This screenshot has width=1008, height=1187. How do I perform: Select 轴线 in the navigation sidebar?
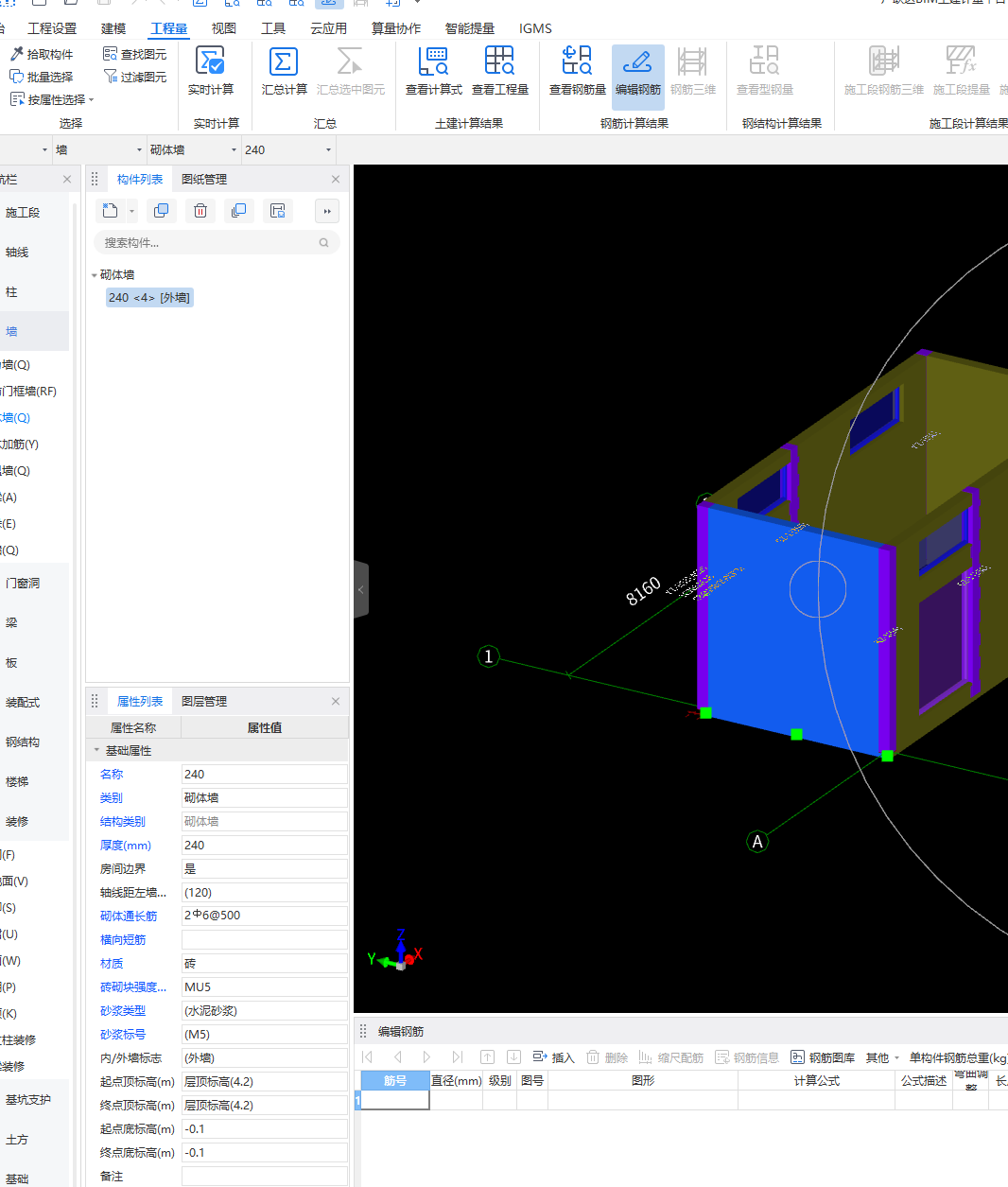click(x=17, y=253)
